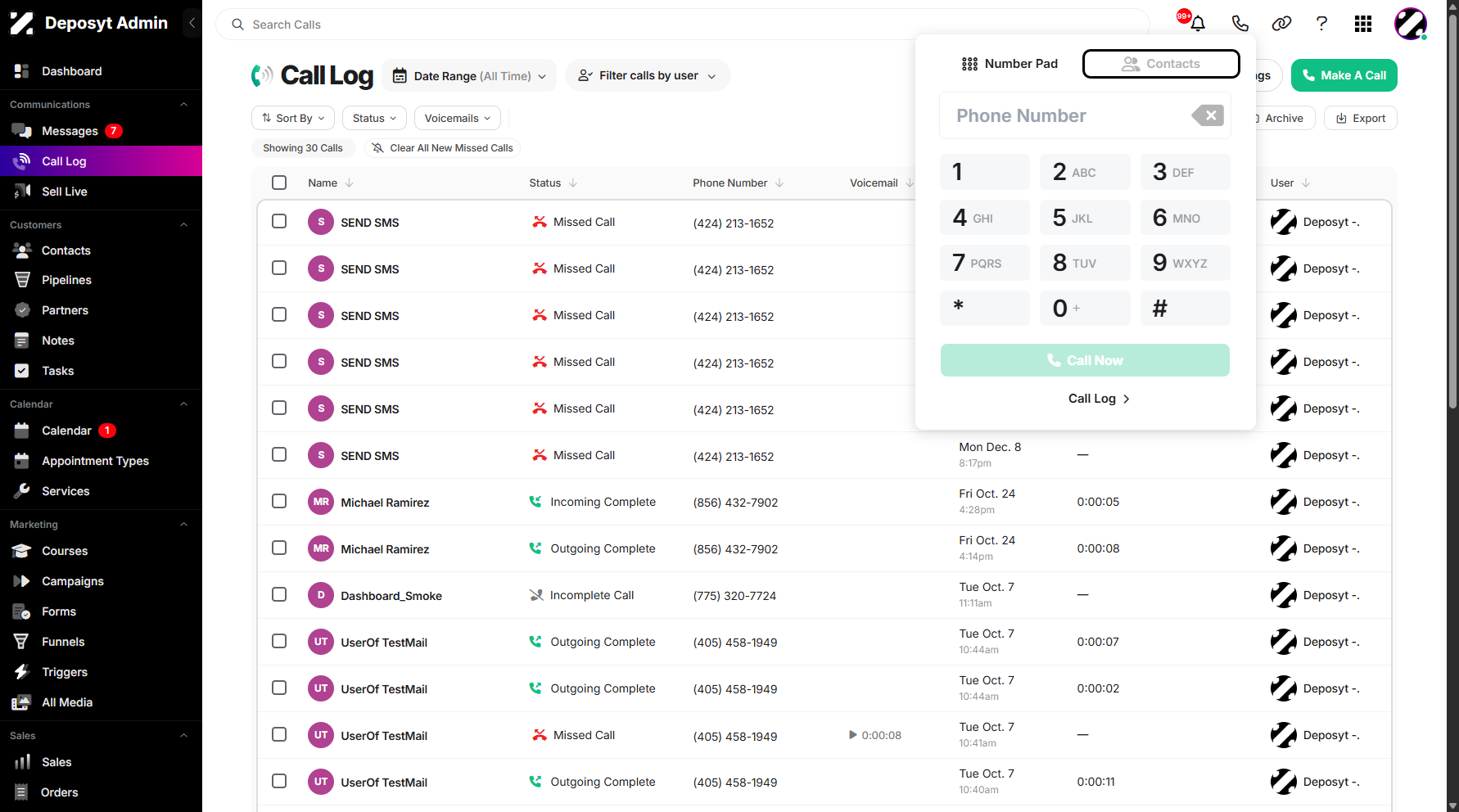Open the link icon in top bar
This screenshot has height=812, width=1459.
pos(1281,24)
